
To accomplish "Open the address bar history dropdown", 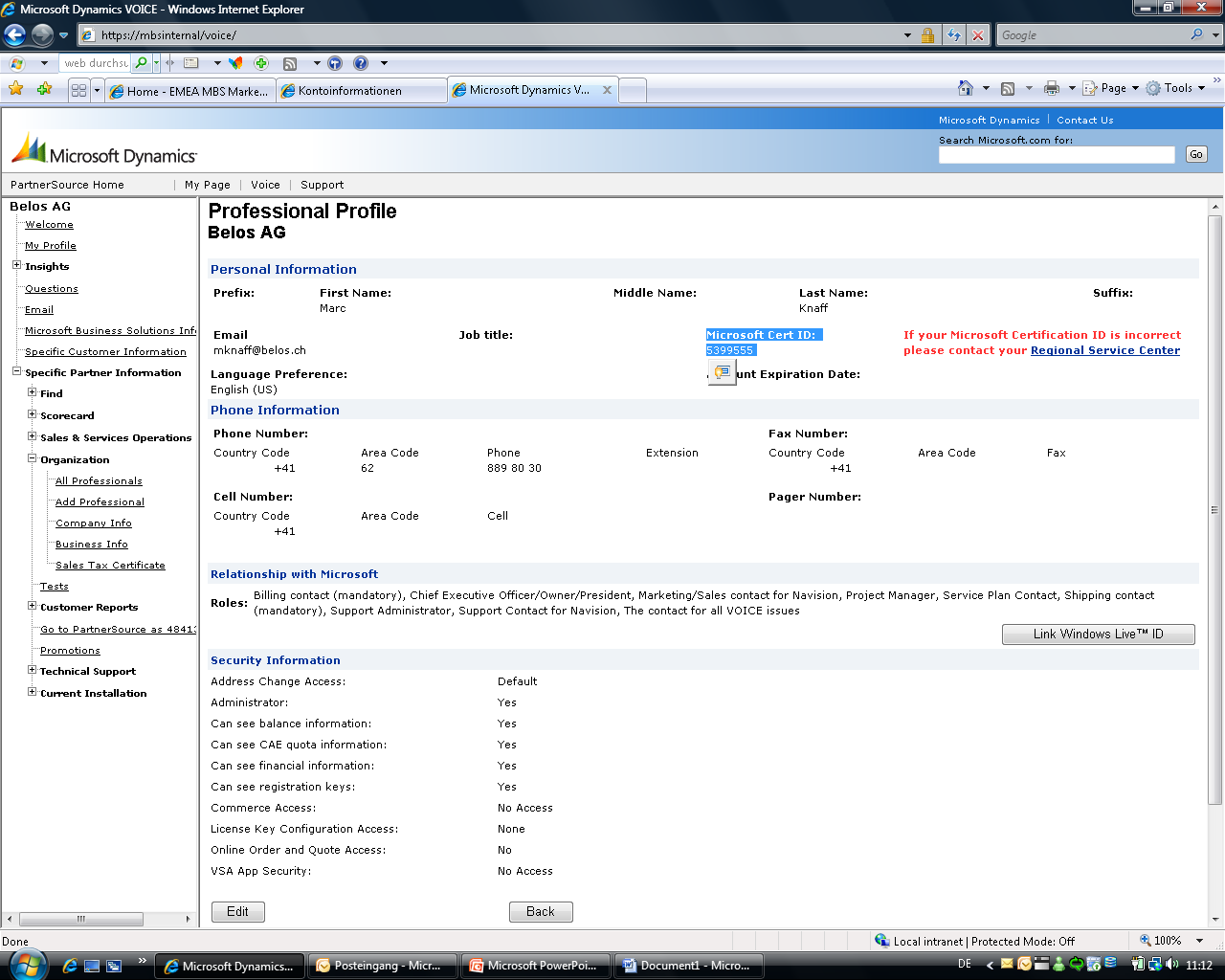I will [x=907, y=35].
